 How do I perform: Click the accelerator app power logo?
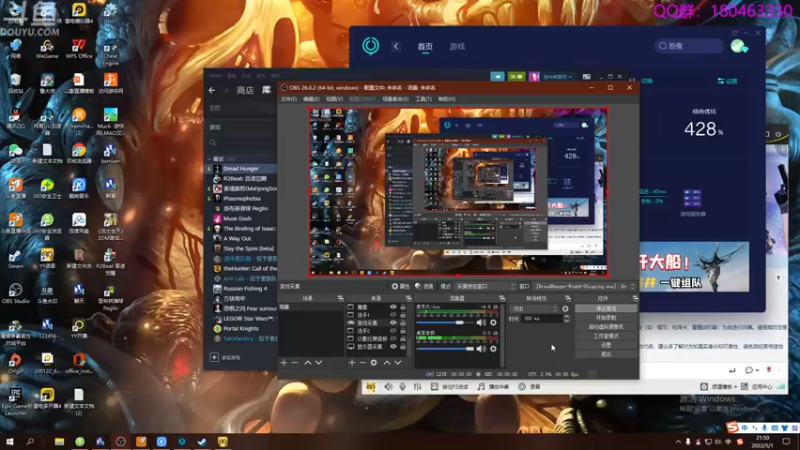(371, 46)
